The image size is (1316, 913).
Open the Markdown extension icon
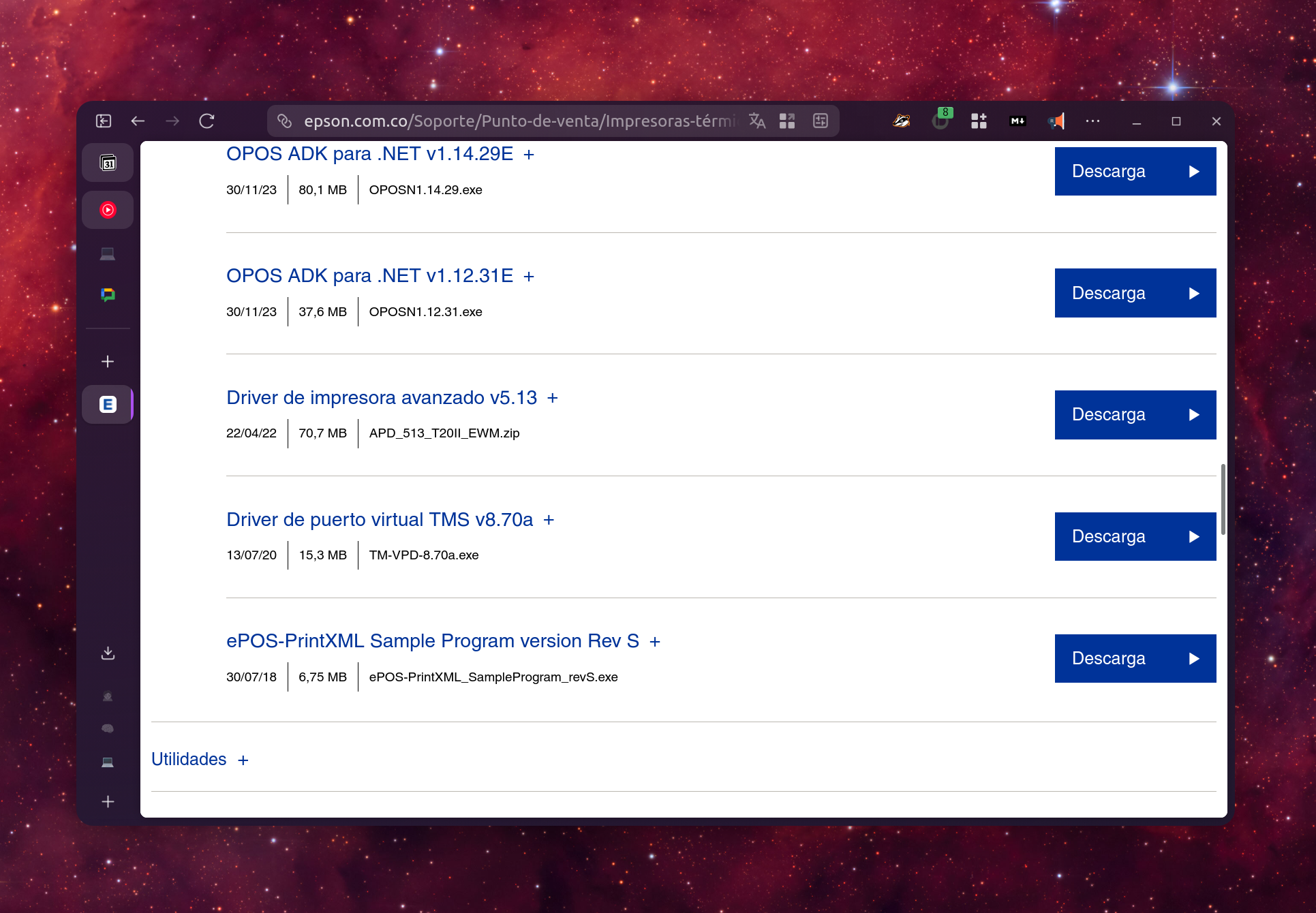1017,121
